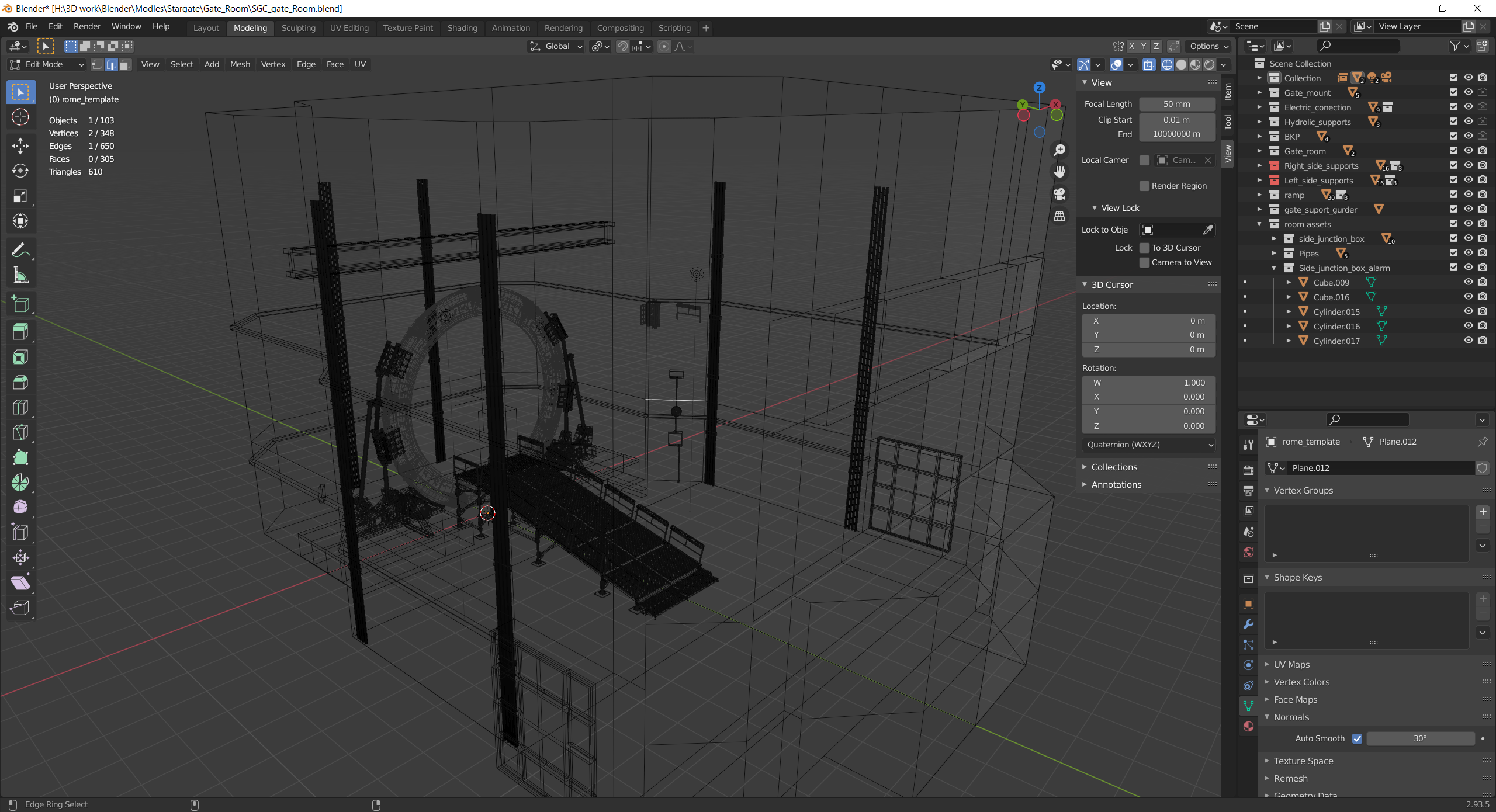Activate the Inset Faces tool
This screenshot has height=812, width=1496.
coord(20,357)
